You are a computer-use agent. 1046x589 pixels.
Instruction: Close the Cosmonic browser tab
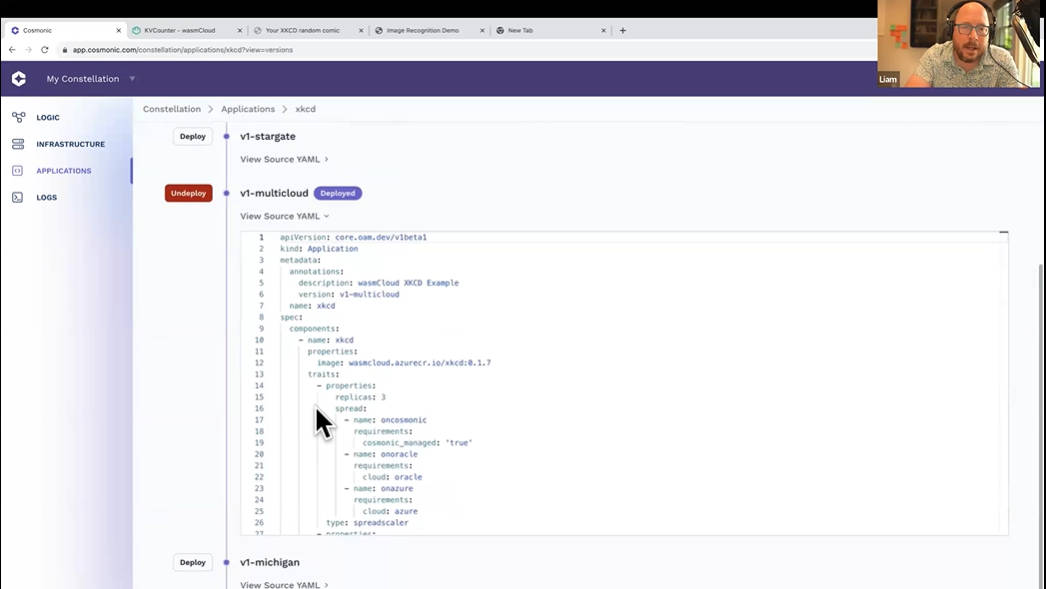point(119,31)
